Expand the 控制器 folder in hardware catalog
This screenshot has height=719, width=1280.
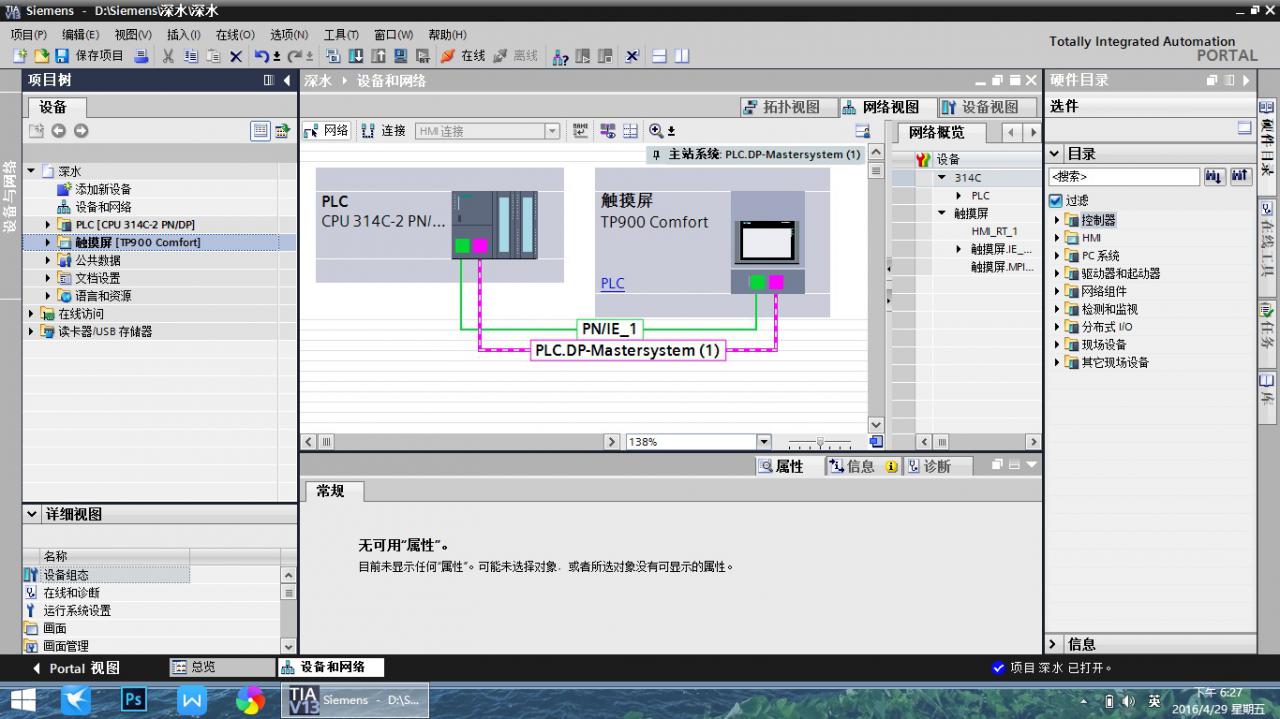[x=1057, y=220]
